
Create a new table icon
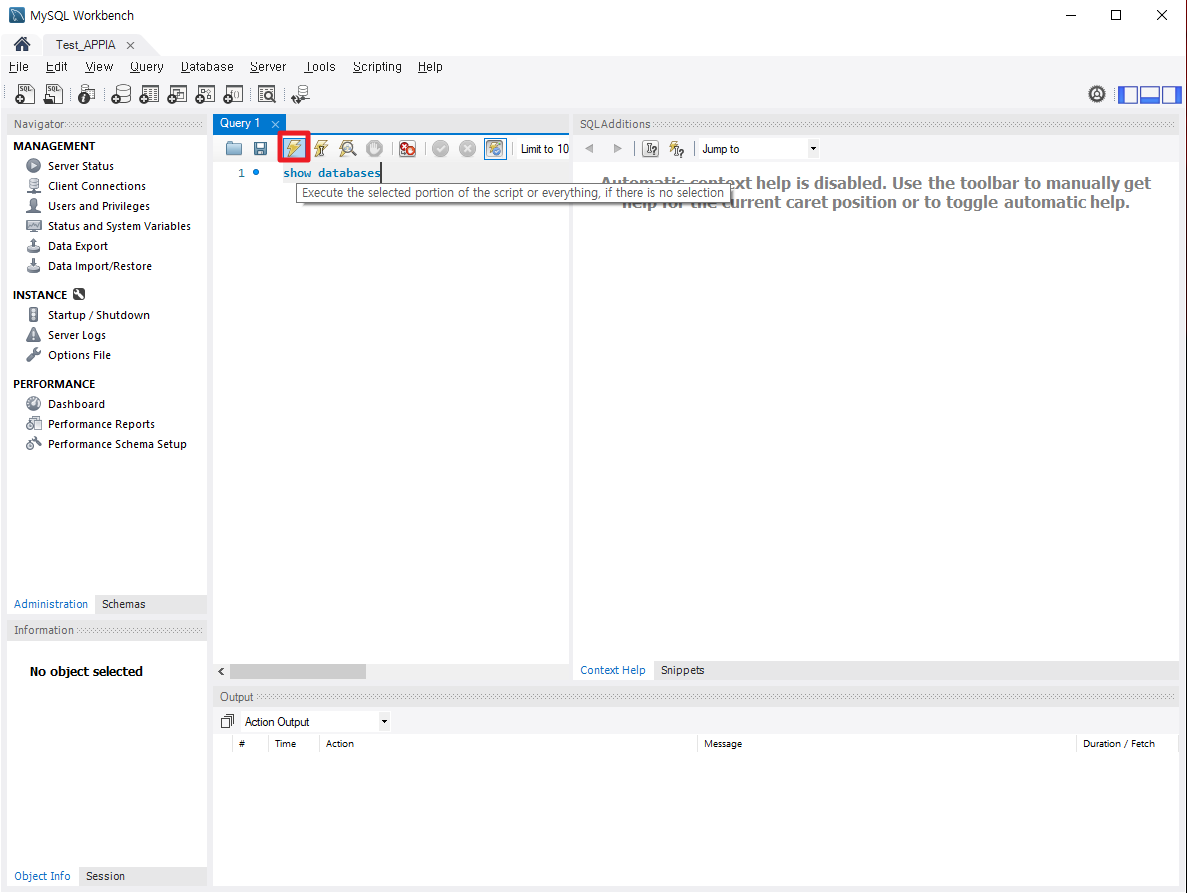tap(149, 94)
